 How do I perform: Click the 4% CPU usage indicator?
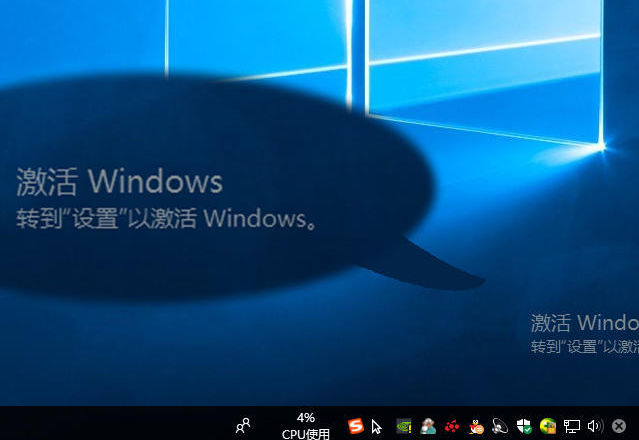[306, 426]
